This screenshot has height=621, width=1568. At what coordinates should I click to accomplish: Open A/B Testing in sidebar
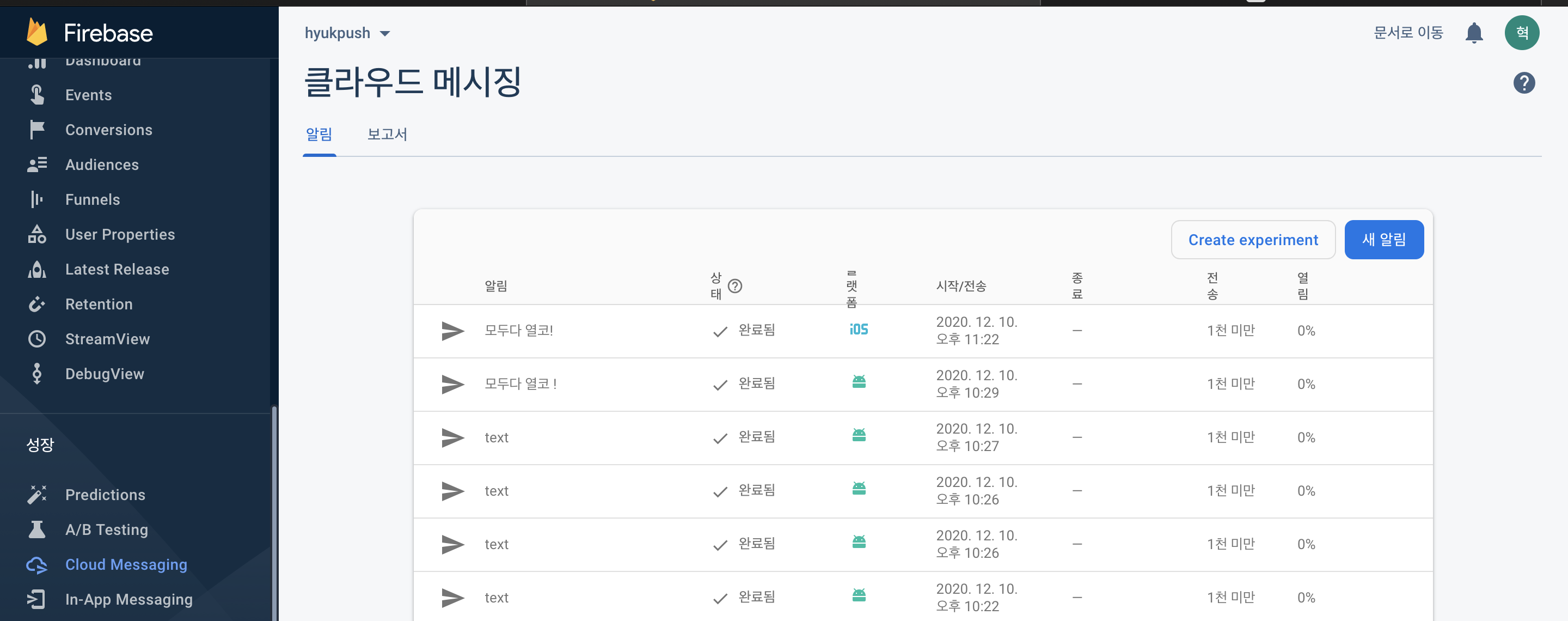pos(107,529)
